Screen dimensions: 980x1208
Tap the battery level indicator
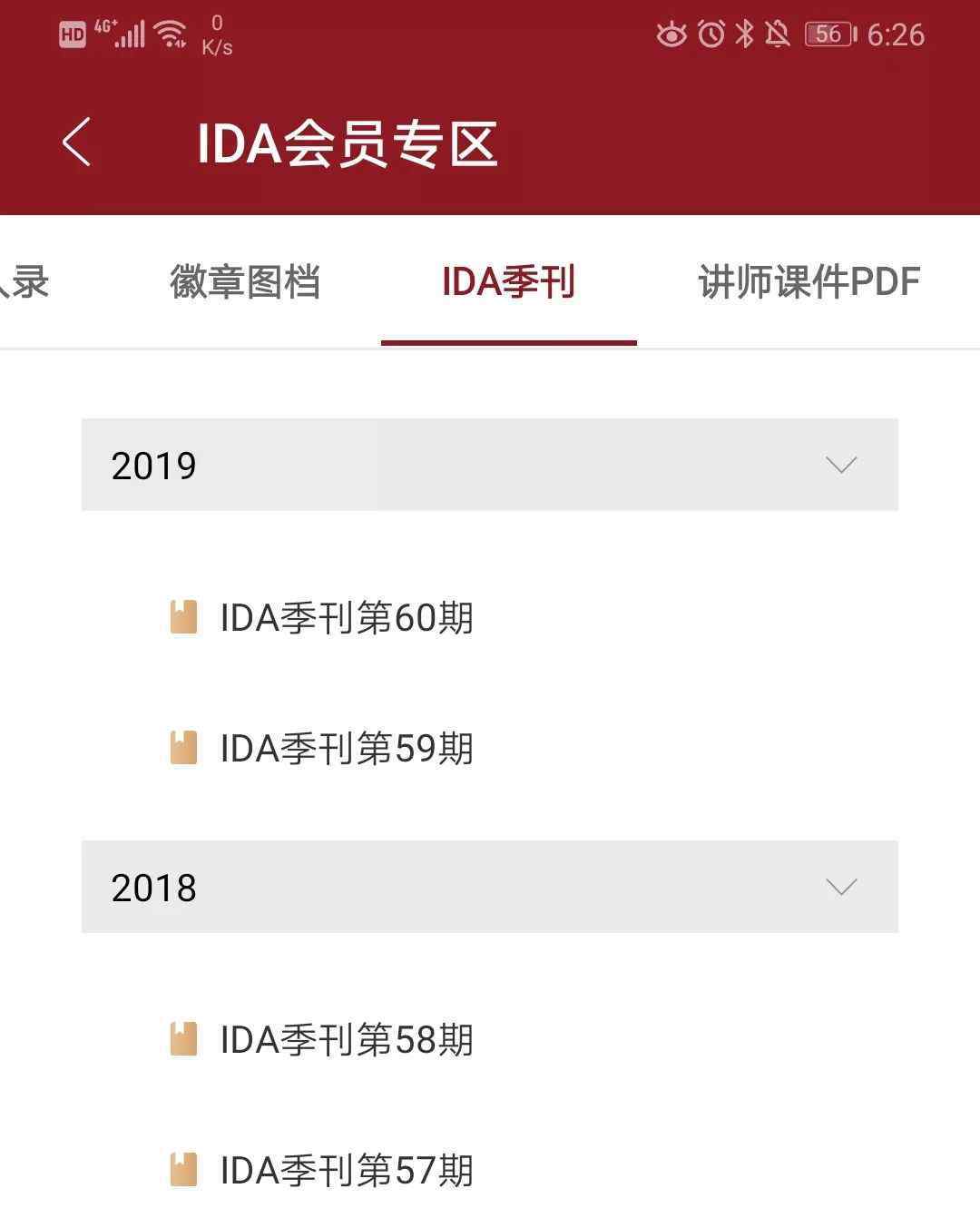[x=829, y=34]
